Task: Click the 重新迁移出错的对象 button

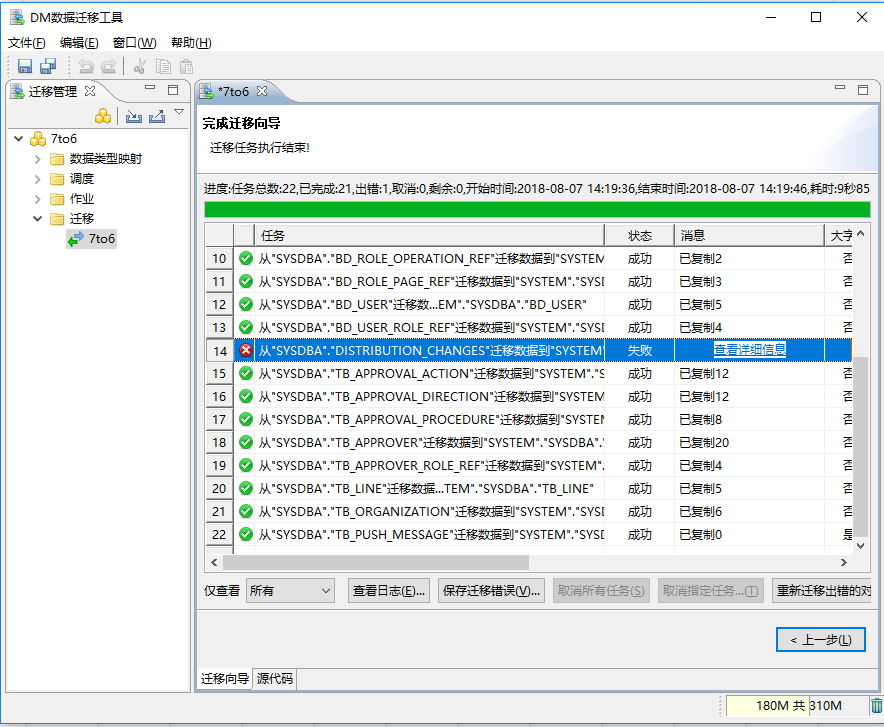Action: click(x=823, y=591)
